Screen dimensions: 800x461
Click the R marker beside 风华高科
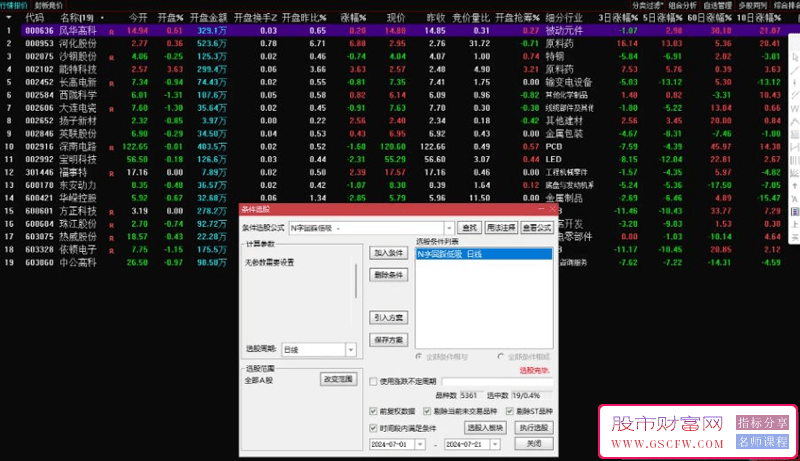tap(111, 32)
